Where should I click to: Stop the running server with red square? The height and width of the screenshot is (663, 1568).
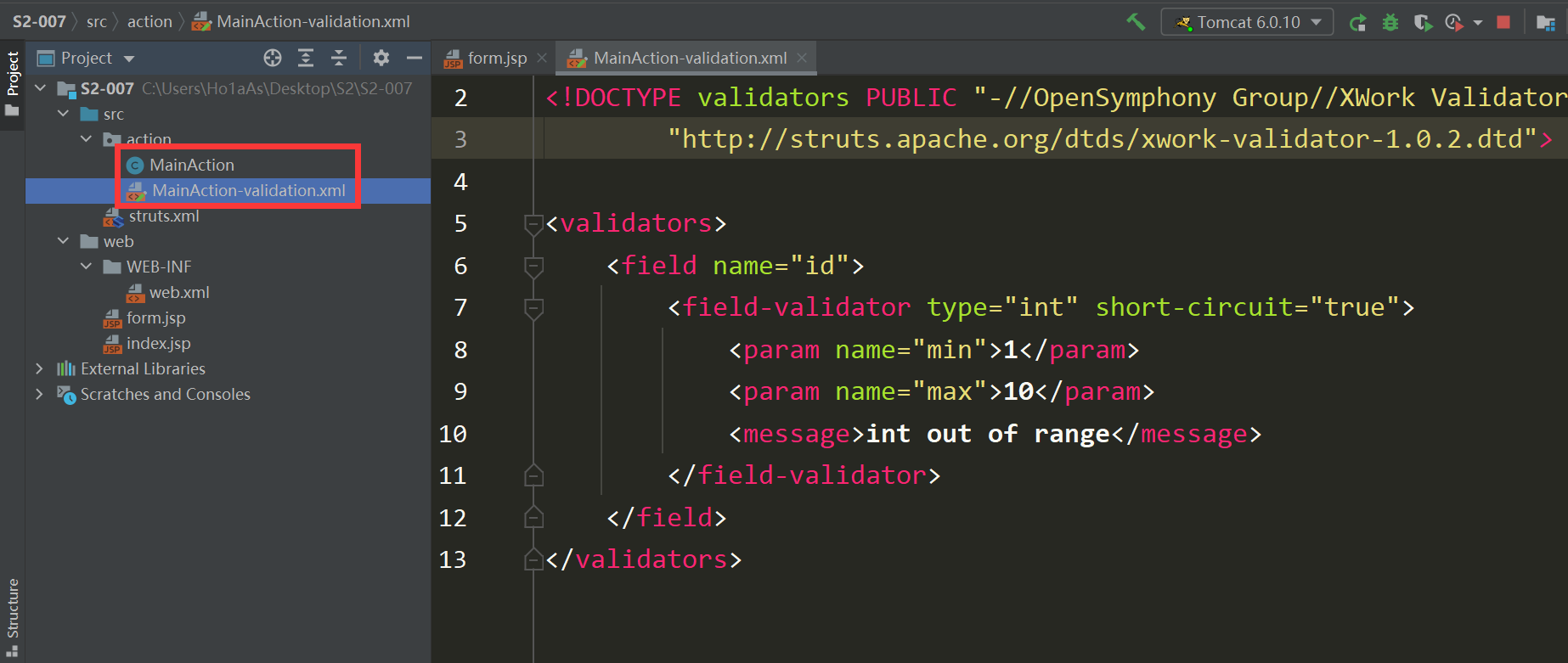(1503, 23)
